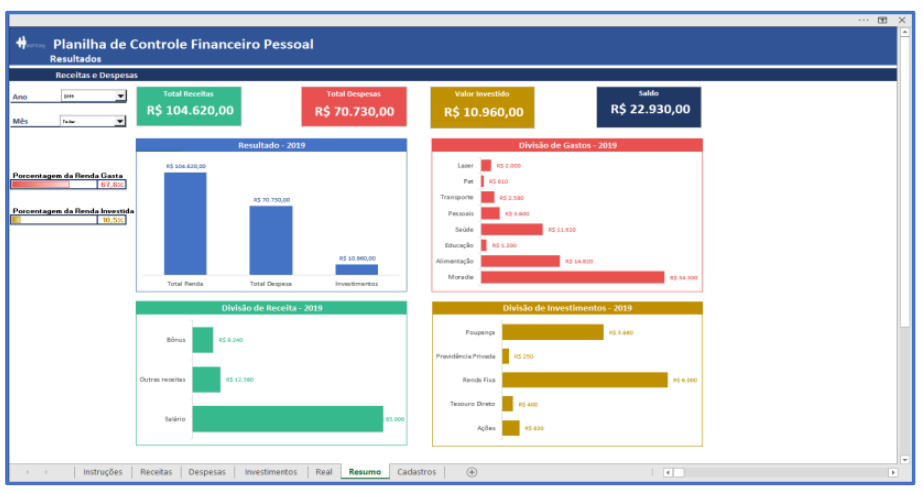Click the 67,6% spent income value
This screenshot has height=493, width=923.
click(111, 184)
